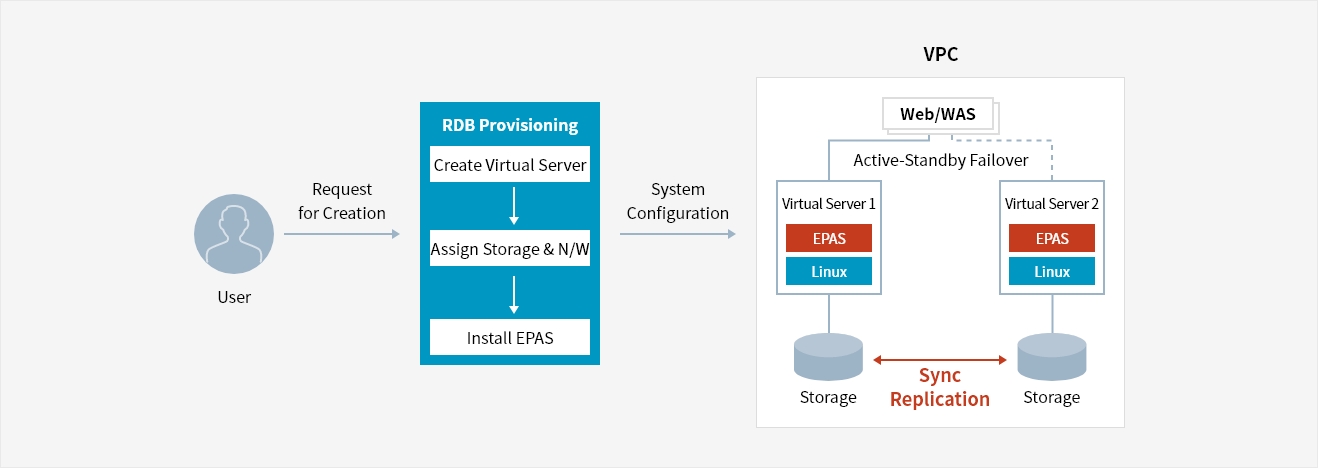Select the Install EPAS step box
Screen dimensions: 1318x468
[x=510, y=338]
